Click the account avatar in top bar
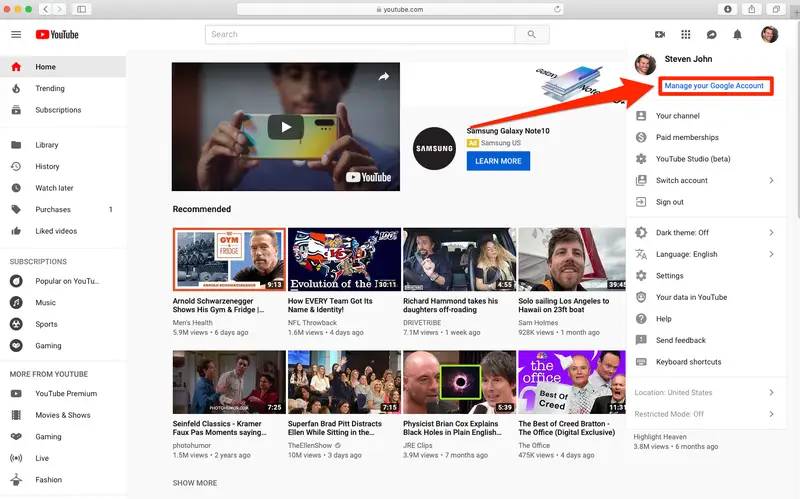Image resolution: width=800 pixels, height=499 pixels. click(769, 35)
